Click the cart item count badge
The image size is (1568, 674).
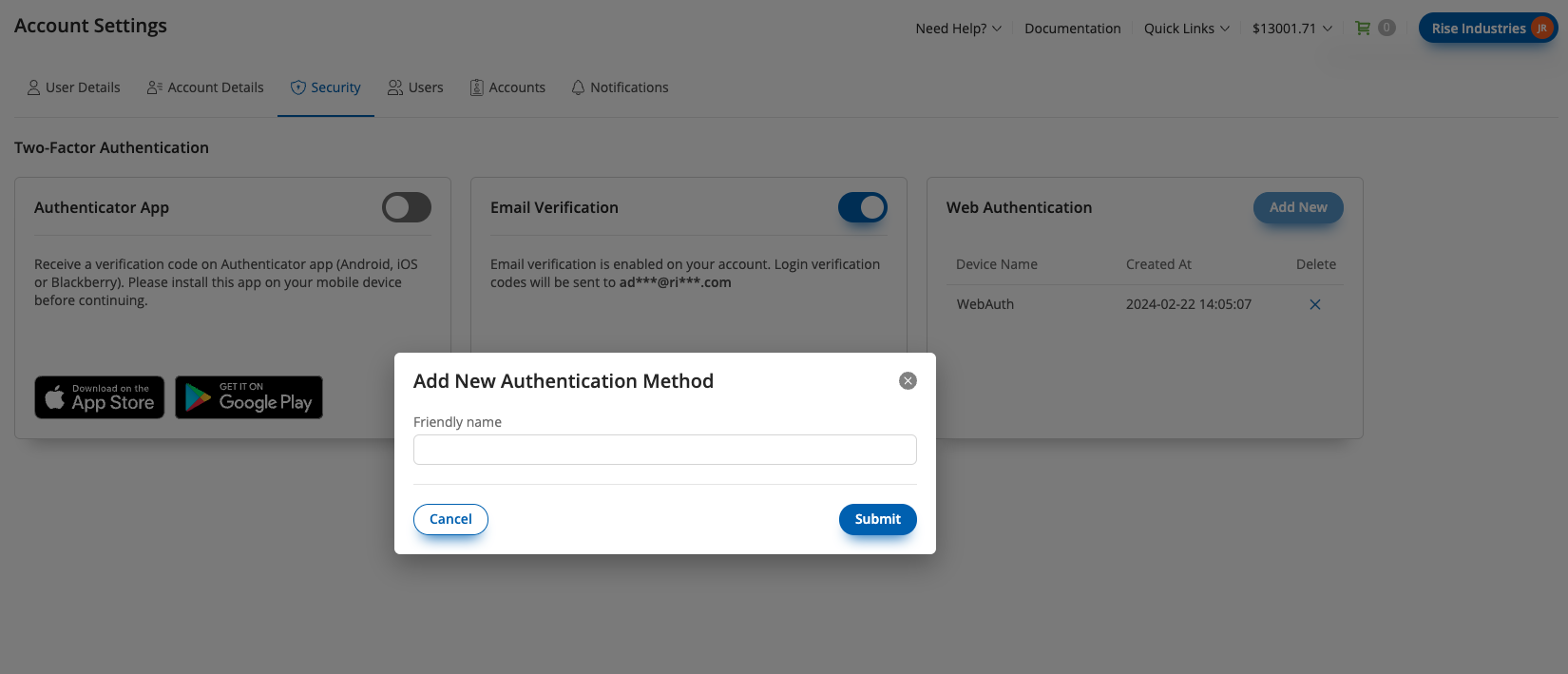pos(1386,29)
